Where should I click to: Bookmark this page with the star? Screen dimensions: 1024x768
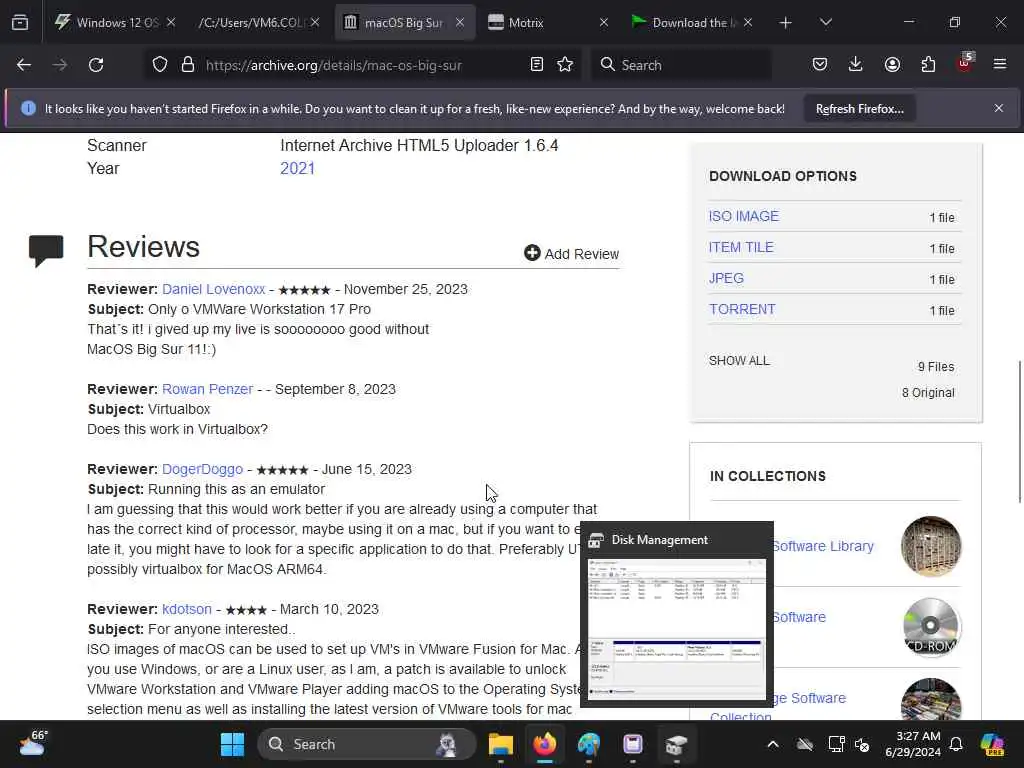(x=565, y=65)
